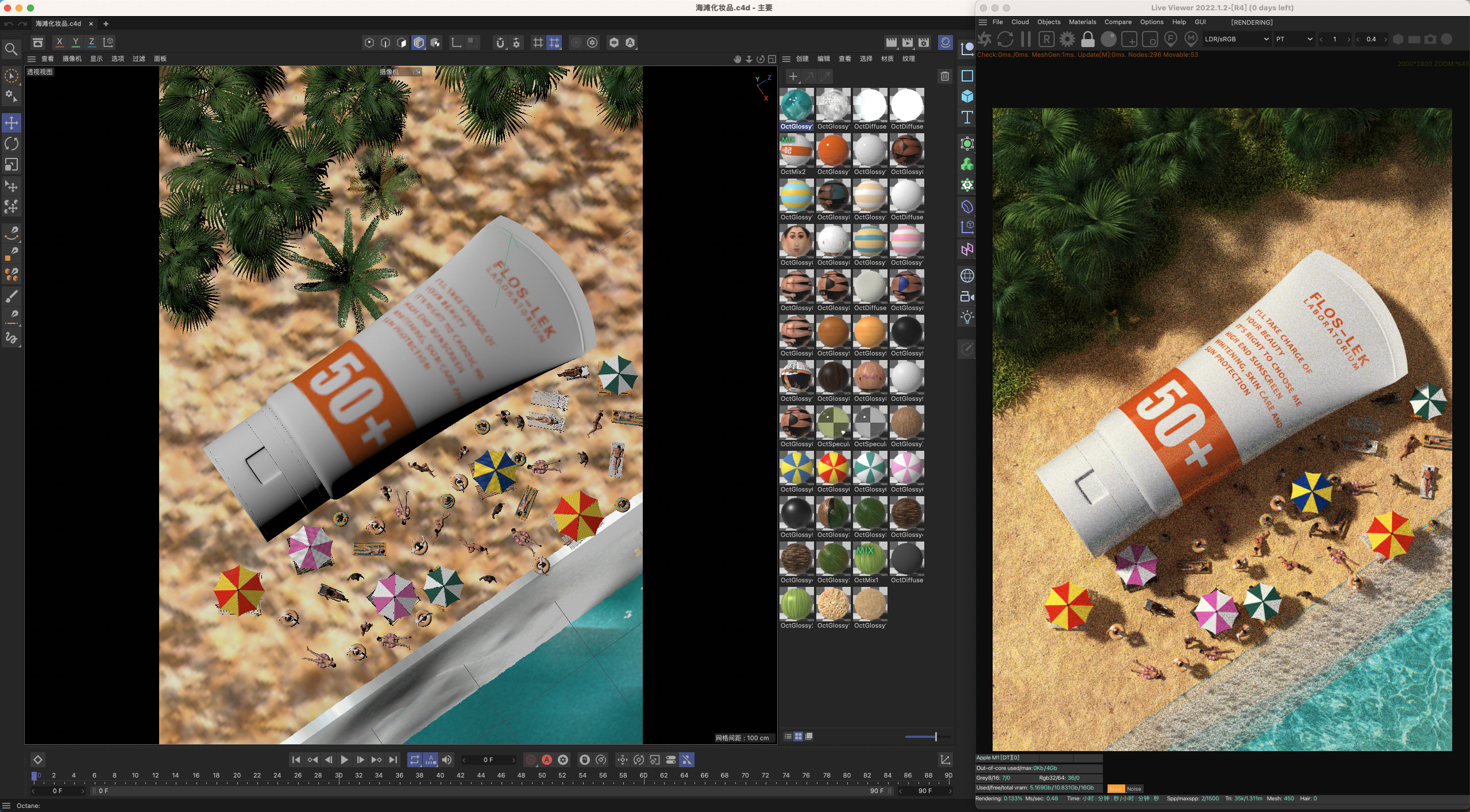
Task: Click the cube primitive object icon
Action: tap(967, 96)
